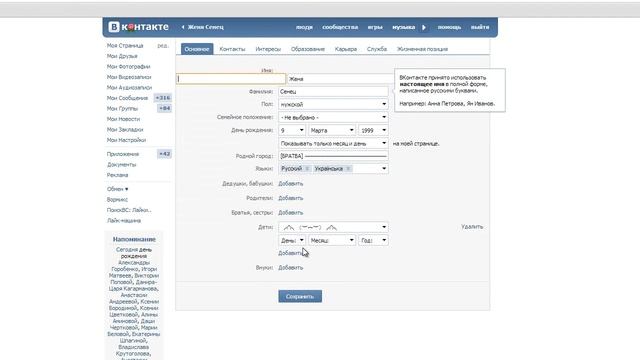Open игры in the top menu
Image resolution: width=640 pixels, height=360 pixels.
(375, 27)
